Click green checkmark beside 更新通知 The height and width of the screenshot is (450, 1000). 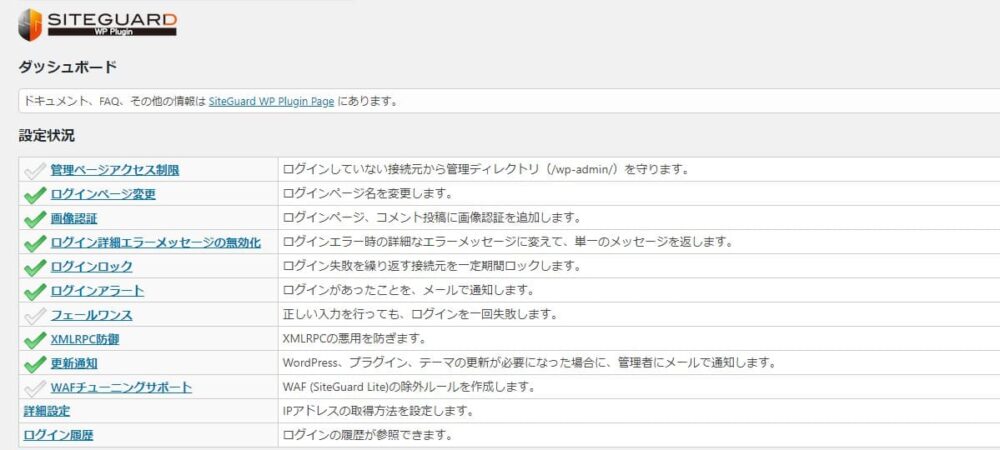(34, 364)
